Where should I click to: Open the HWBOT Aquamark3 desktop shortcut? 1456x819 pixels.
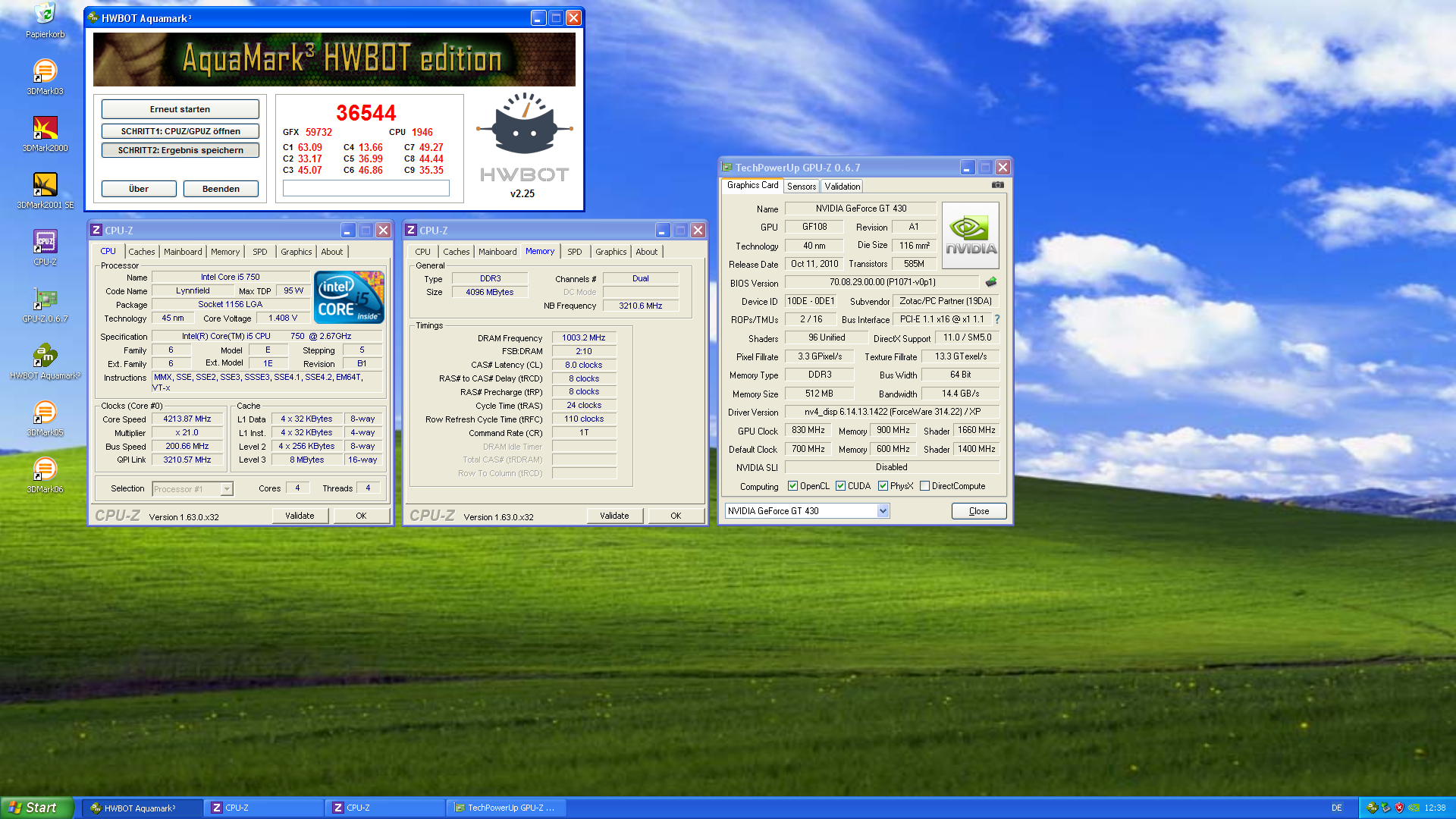pyautogui.click(x=45, y=362)
